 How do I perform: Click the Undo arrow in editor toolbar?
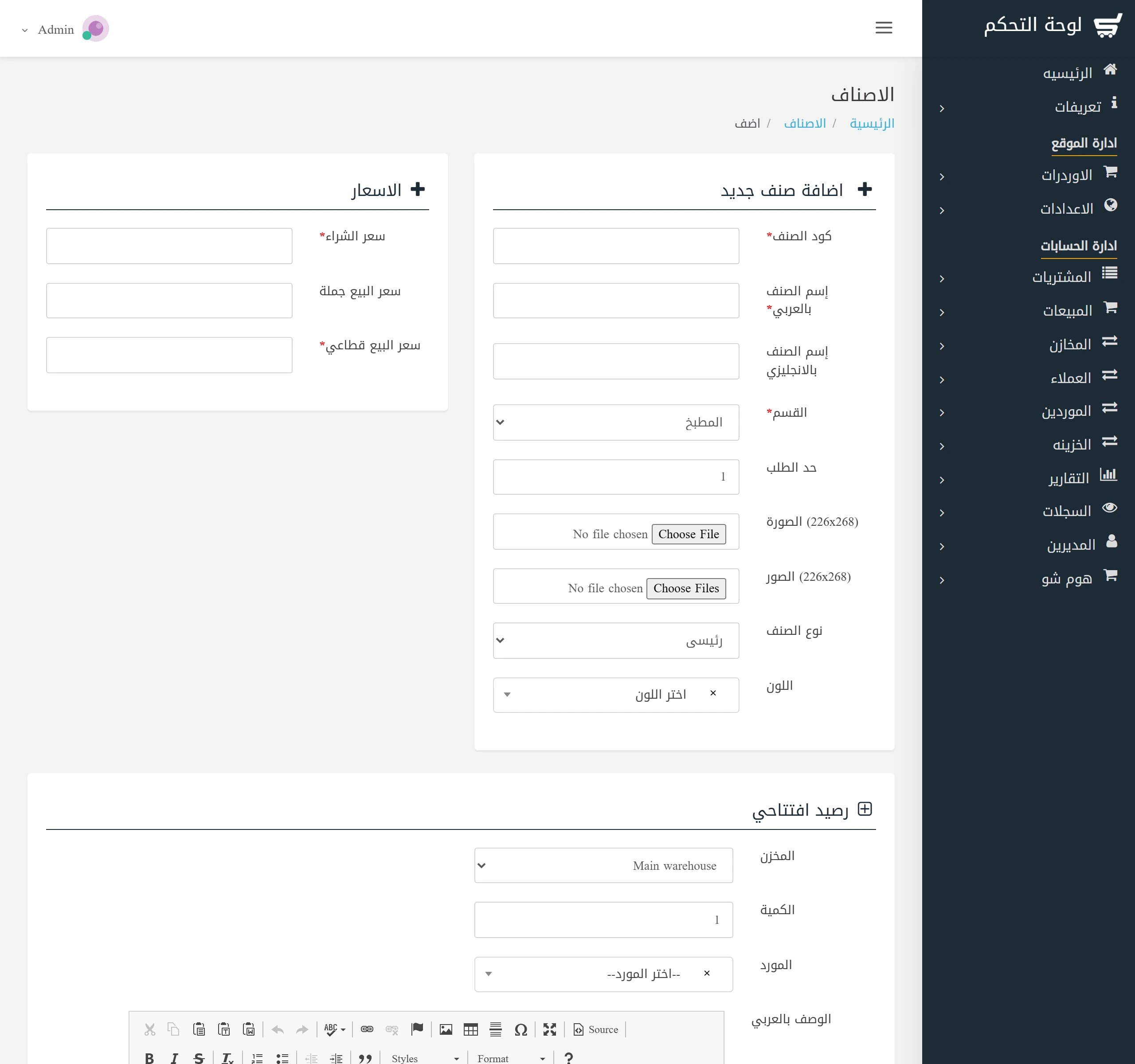tap(278, 1029)
